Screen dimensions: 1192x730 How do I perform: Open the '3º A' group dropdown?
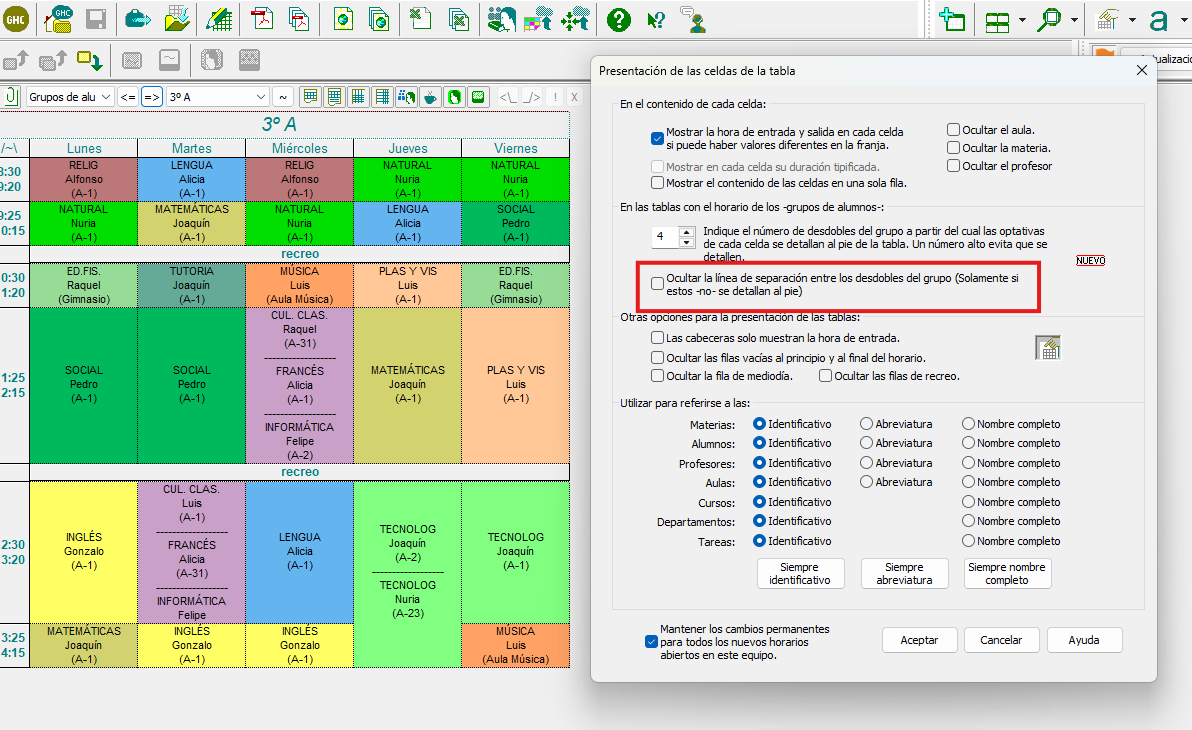click(x=218, y=97)
